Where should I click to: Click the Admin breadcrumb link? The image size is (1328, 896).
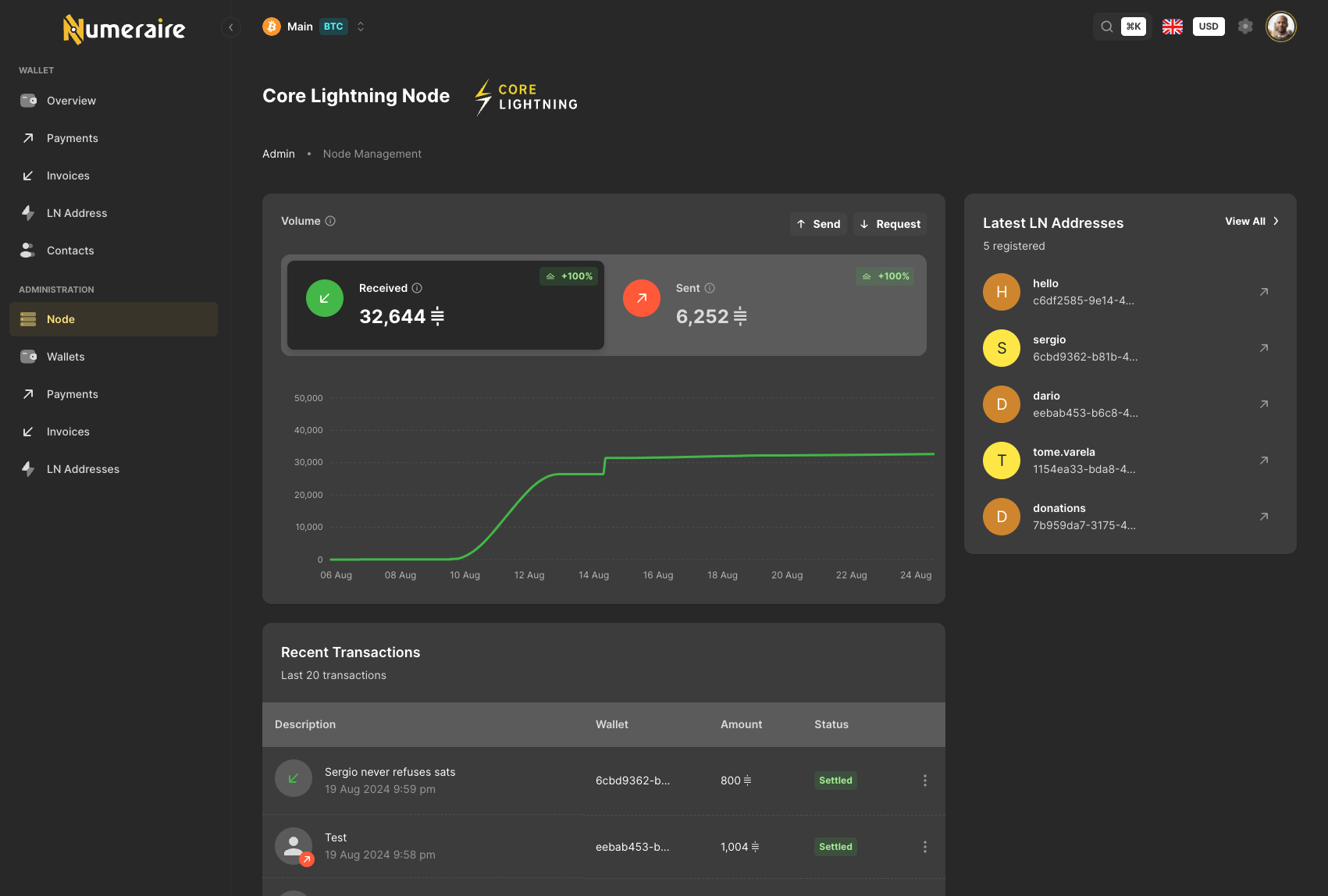[x=279, y=154]
